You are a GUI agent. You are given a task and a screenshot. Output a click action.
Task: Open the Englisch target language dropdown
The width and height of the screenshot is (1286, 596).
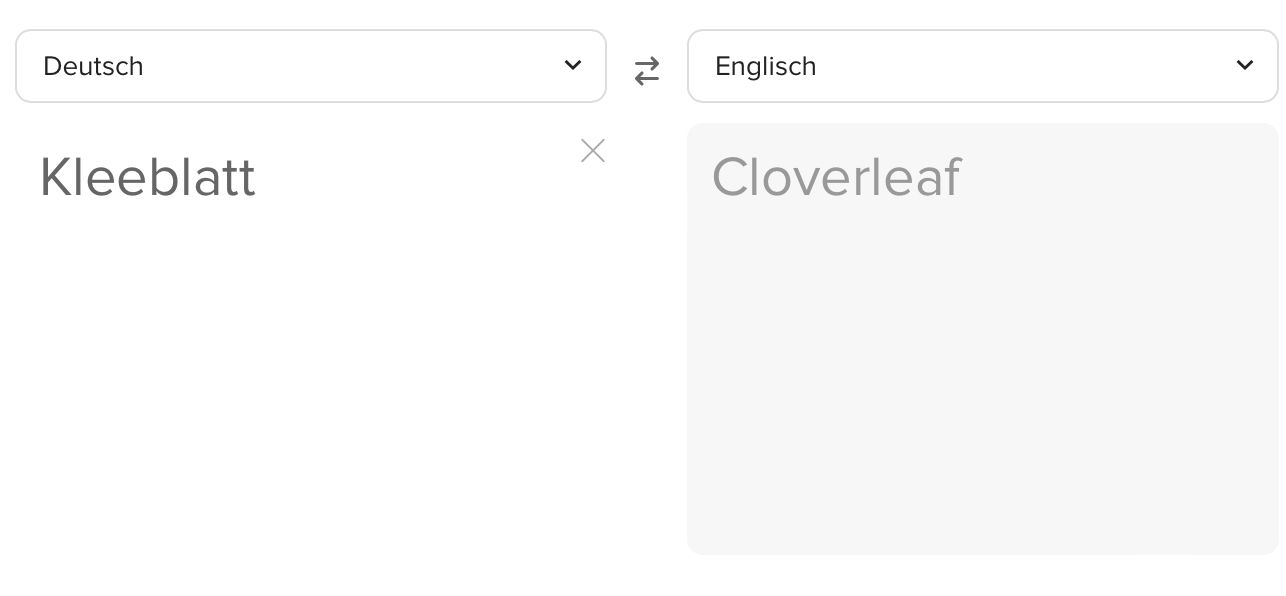pos(982,66)
